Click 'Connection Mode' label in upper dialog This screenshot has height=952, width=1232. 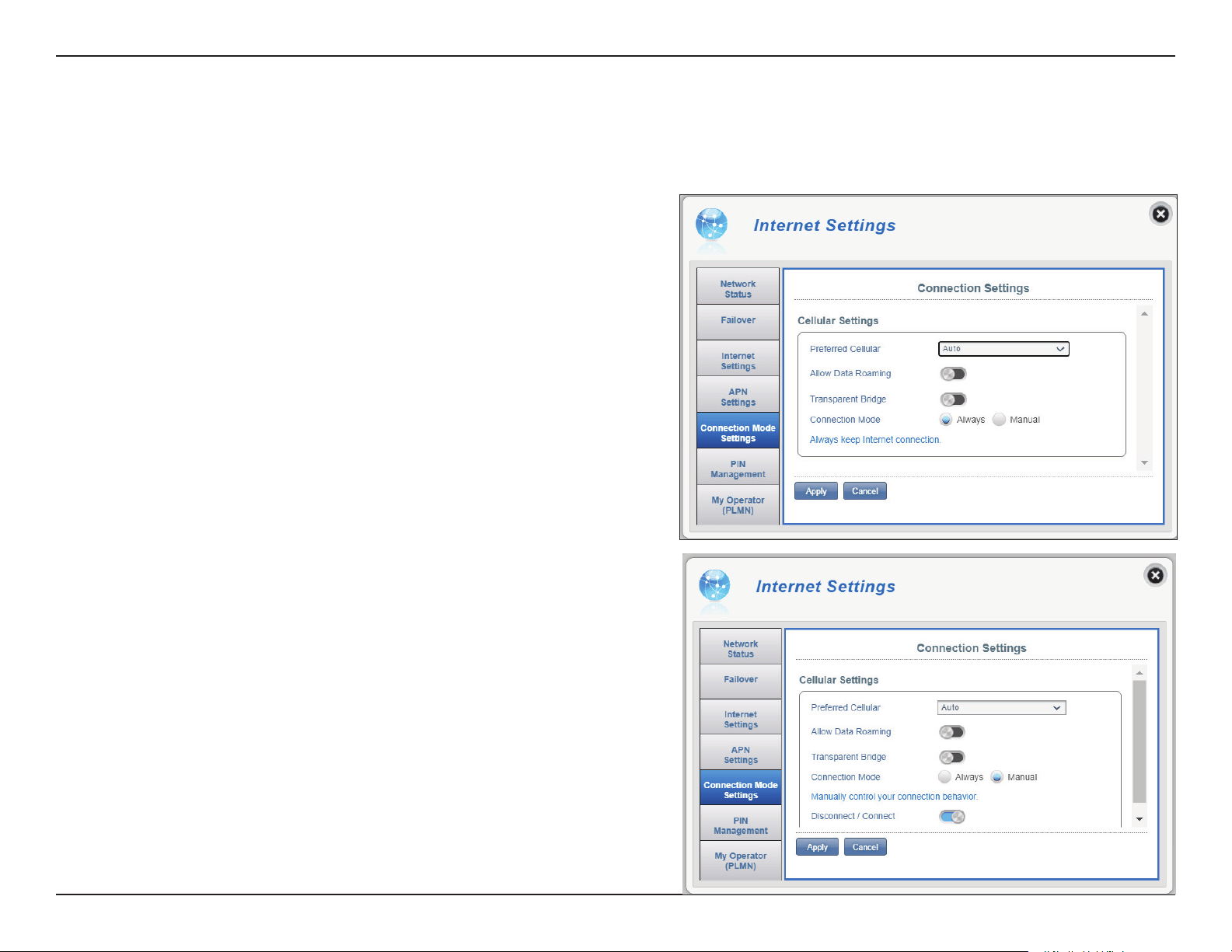[845, 420]
